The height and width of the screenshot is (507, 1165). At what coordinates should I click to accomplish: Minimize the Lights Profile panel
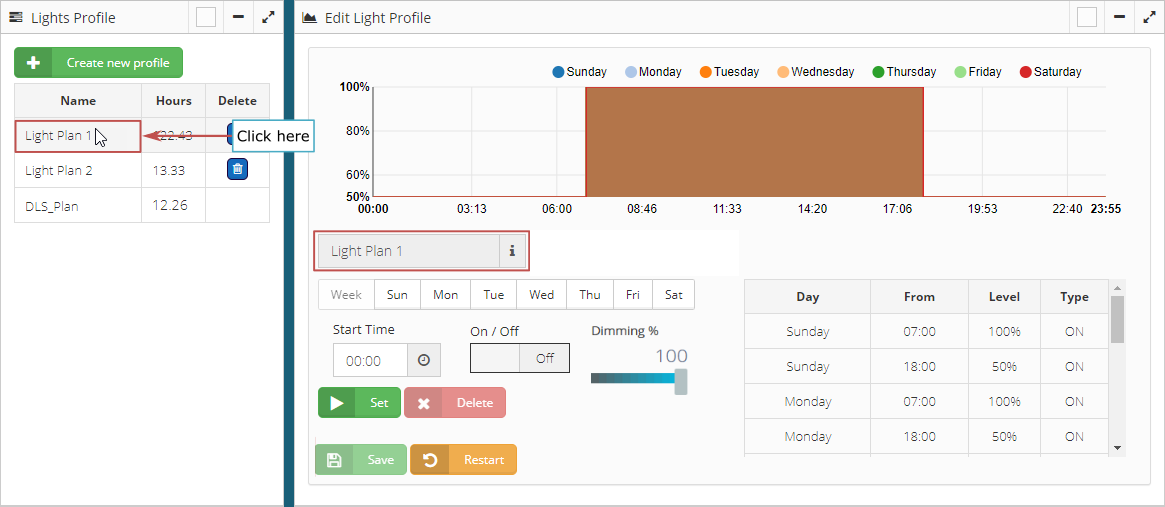pos(239,17)
